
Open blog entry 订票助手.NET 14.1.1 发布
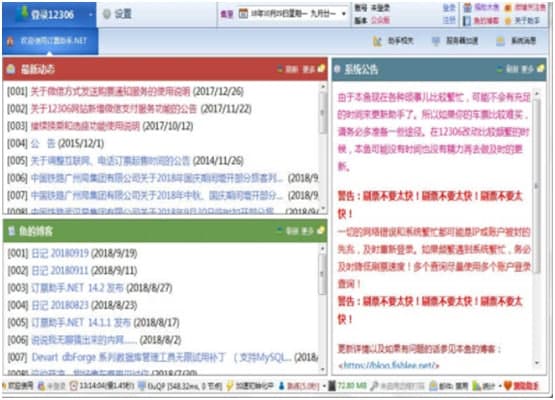click(x=81, y=322)
